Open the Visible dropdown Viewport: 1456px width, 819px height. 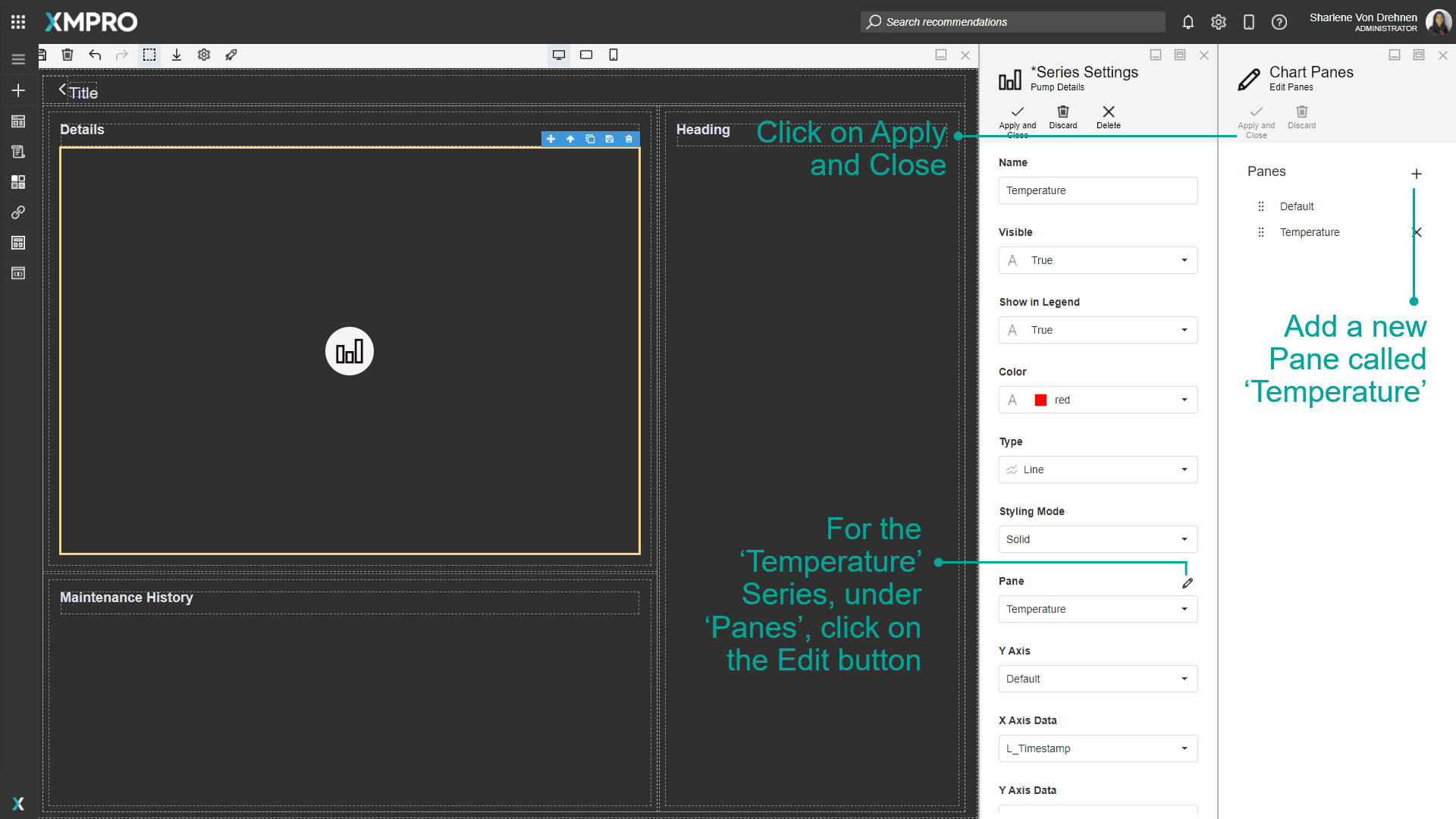point(1098,260)
